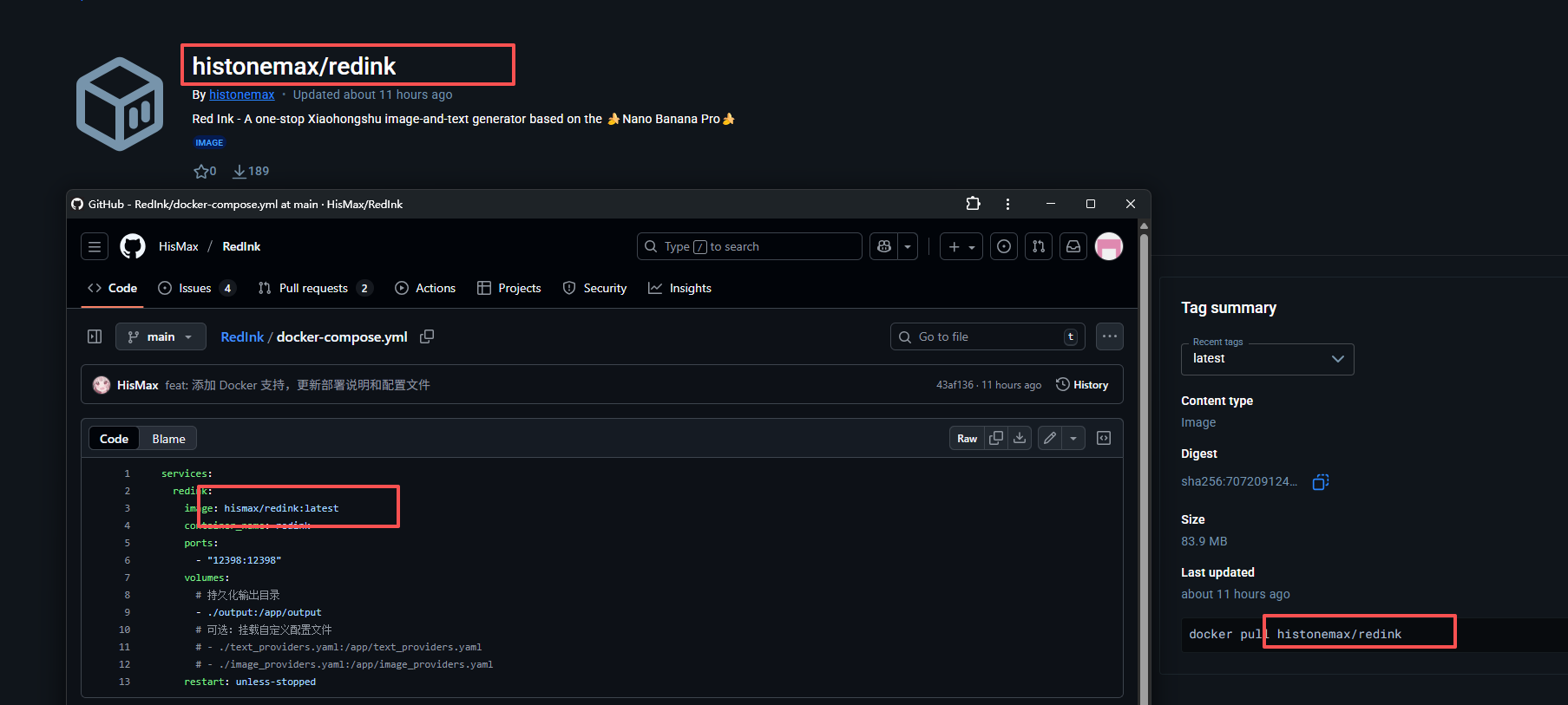Switch to the Projects tab
This screenshot has height=705, width=1568.
(509, 288)
